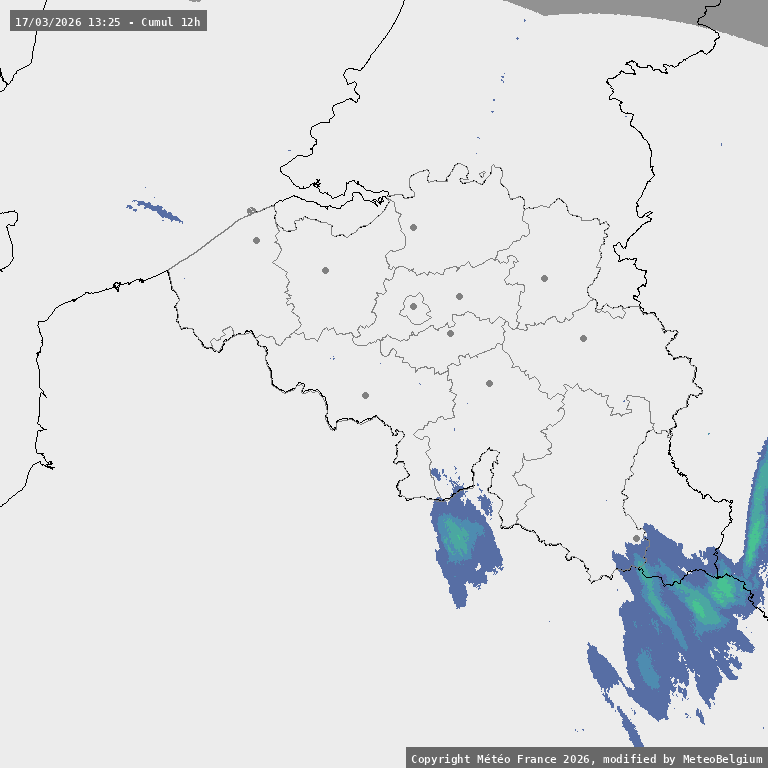Click the gray no-coverage area at the top right
Screen dimensions: 768x768
click(700, 15)
